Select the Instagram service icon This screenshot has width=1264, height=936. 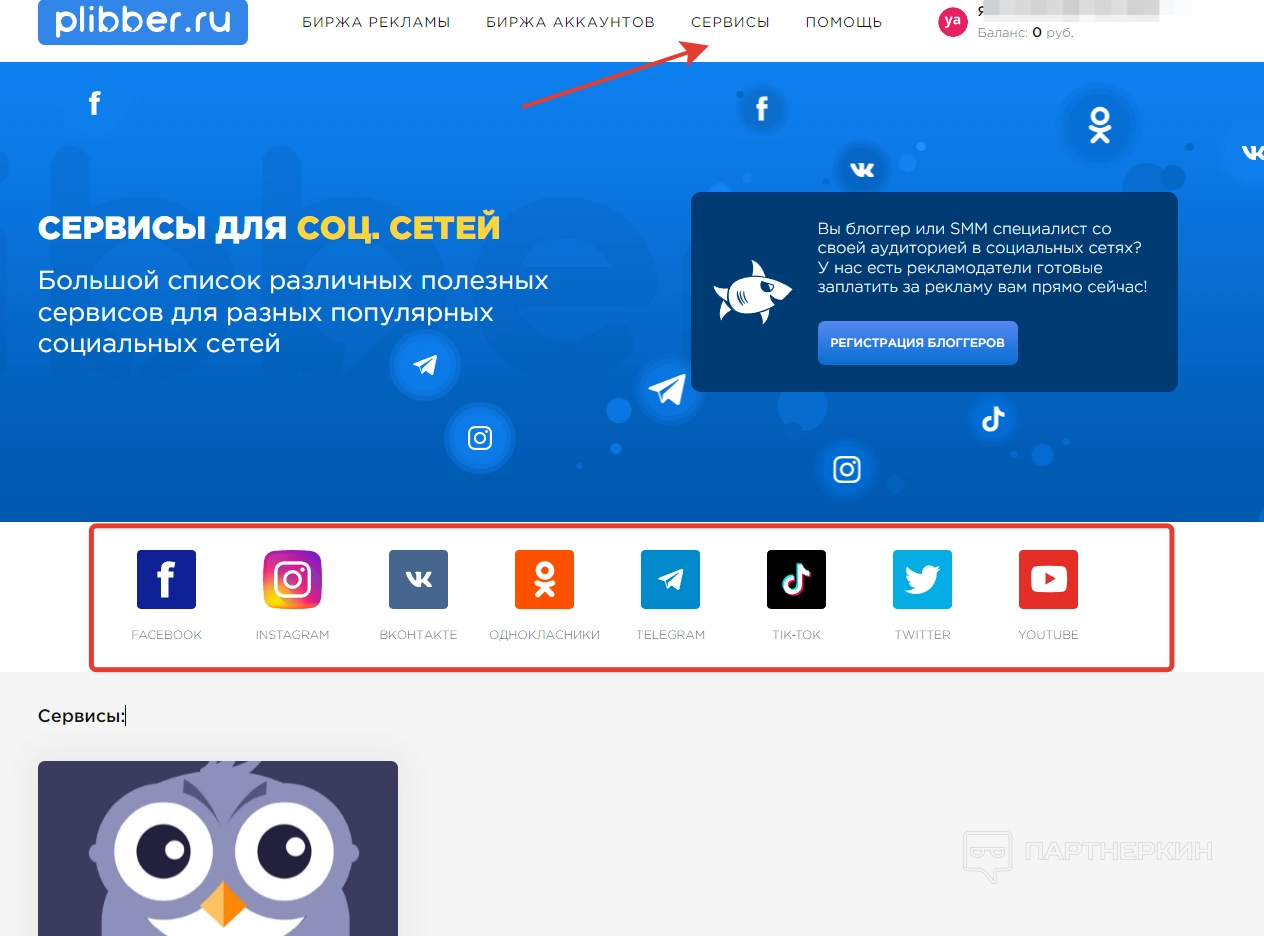coord(292,579)
